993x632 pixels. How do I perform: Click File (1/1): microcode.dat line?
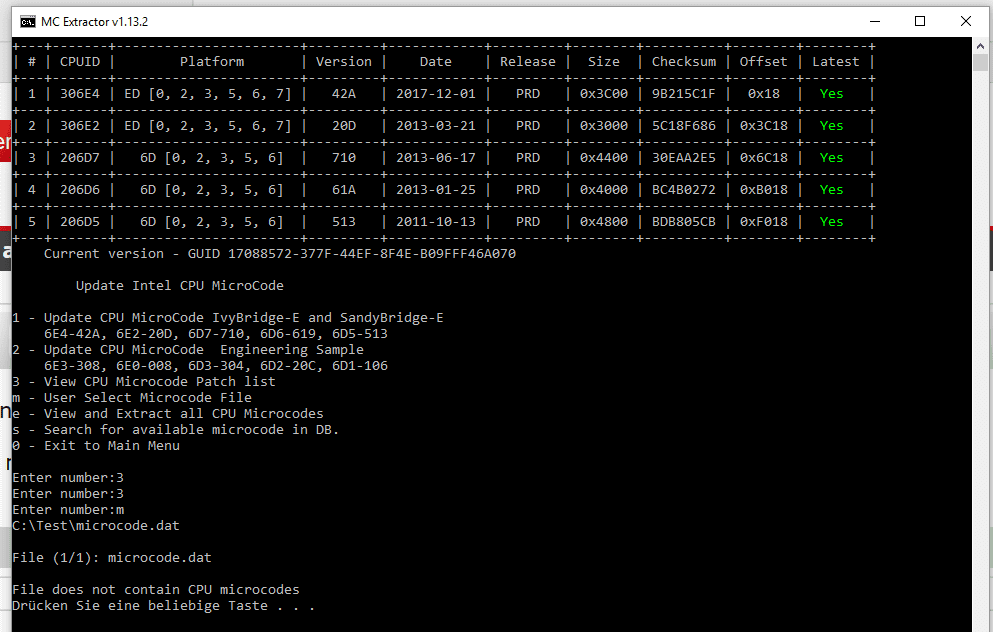click(x=112, y=557)
